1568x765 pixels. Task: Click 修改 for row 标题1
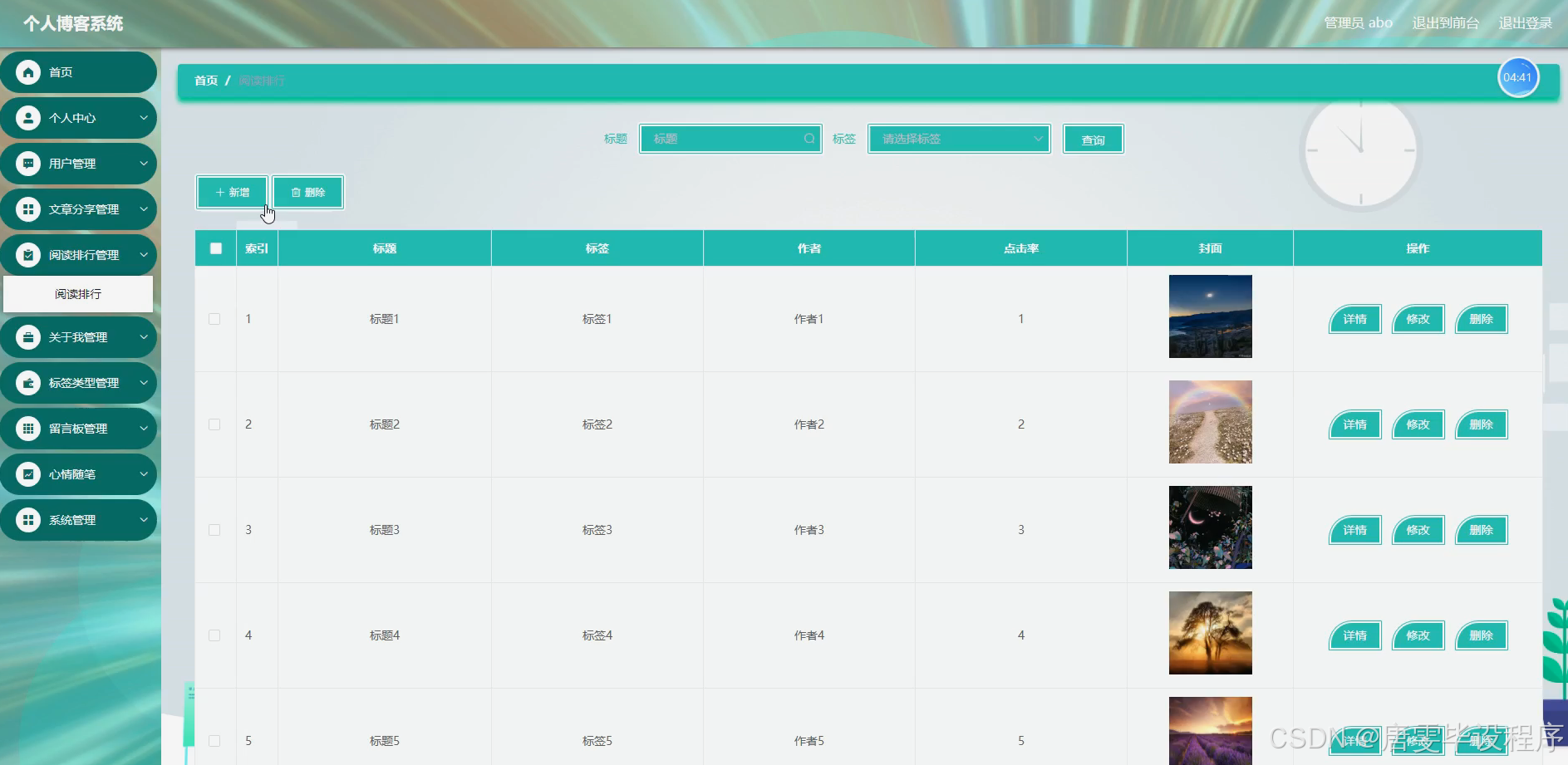(1418, 319)
